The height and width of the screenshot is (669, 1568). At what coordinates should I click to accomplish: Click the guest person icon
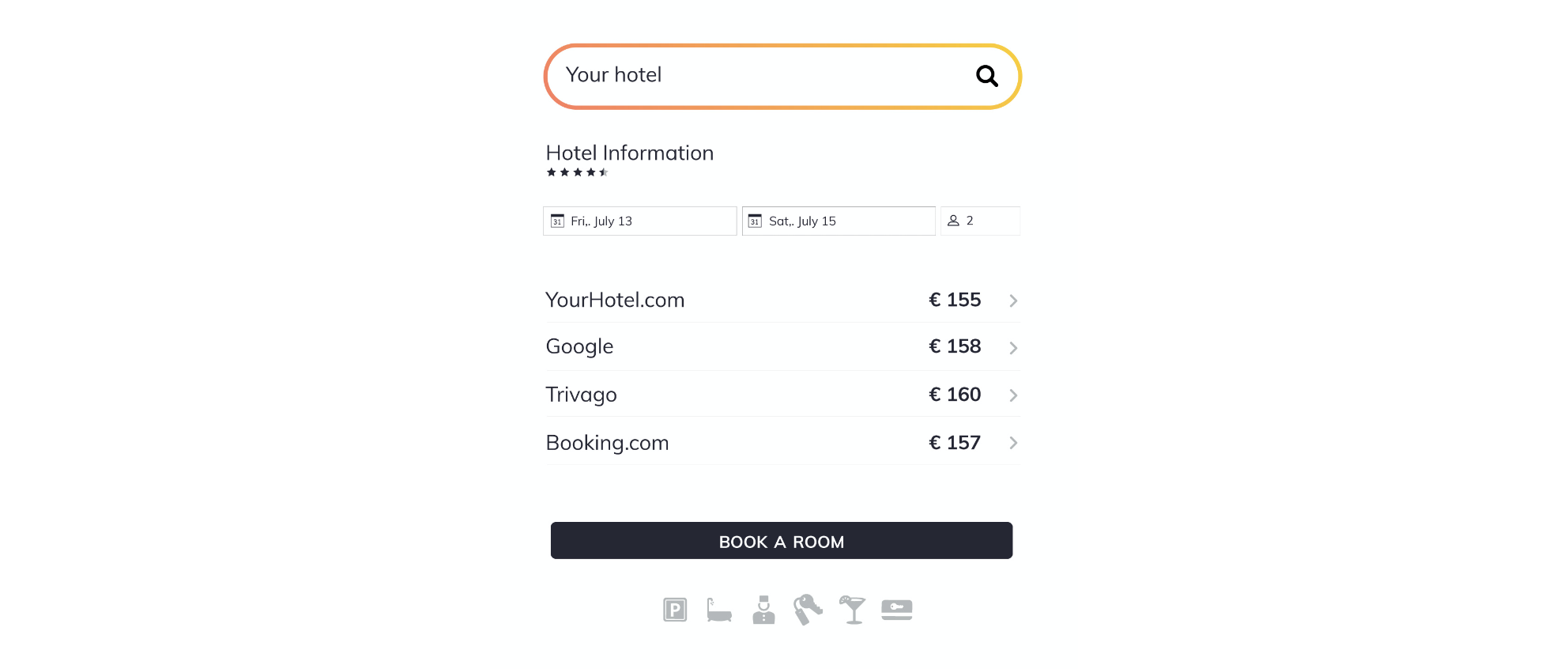click(x=953, y=221)
